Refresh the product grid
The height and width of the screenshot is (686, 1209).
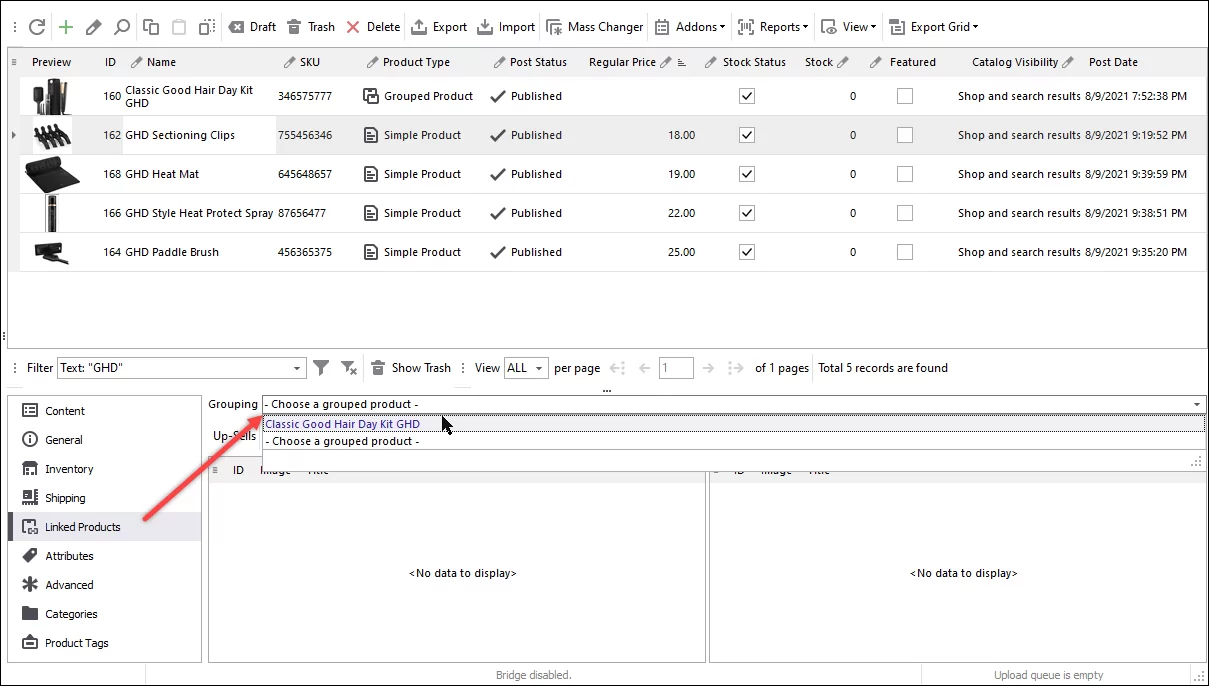[37, 26]
